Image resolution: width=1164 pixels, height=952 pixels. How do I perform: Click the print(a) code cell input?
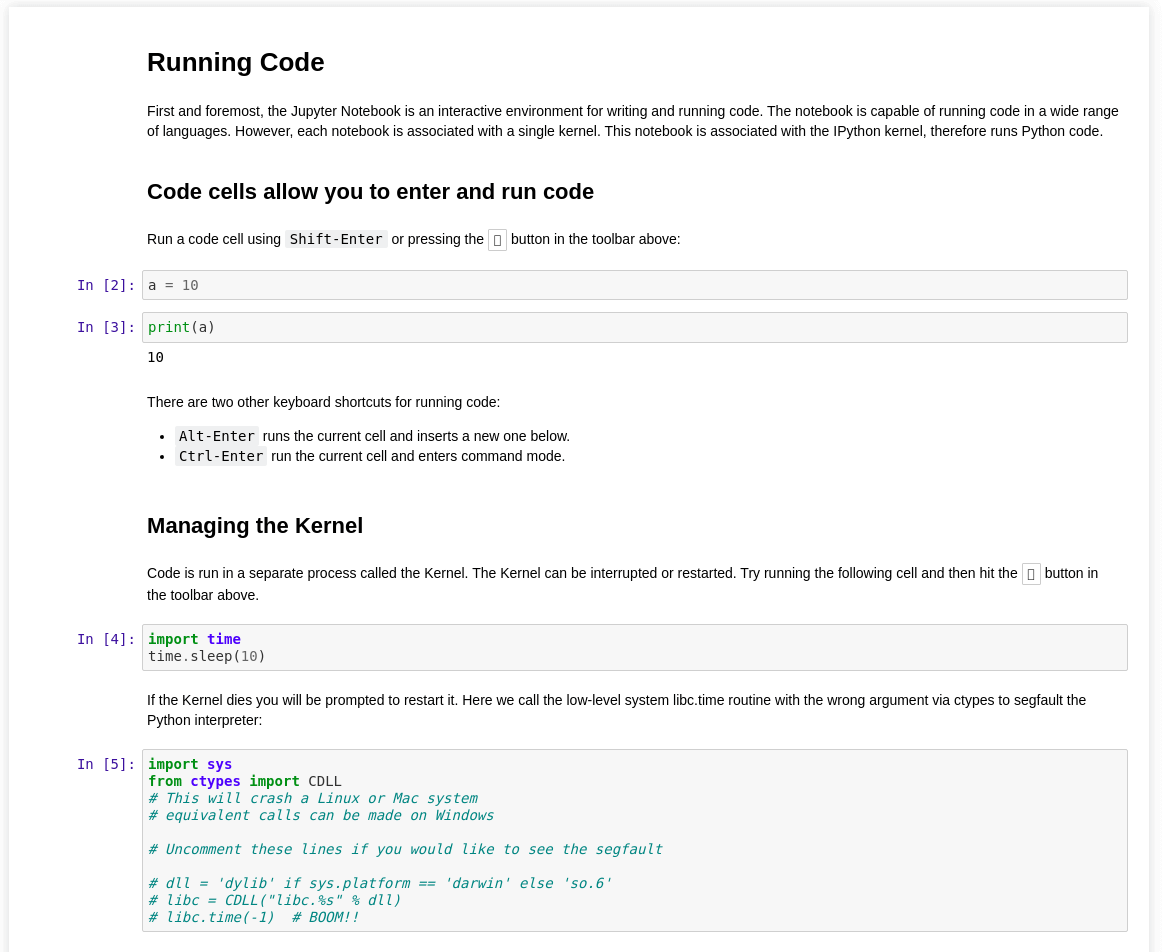(x=635, y=327)
